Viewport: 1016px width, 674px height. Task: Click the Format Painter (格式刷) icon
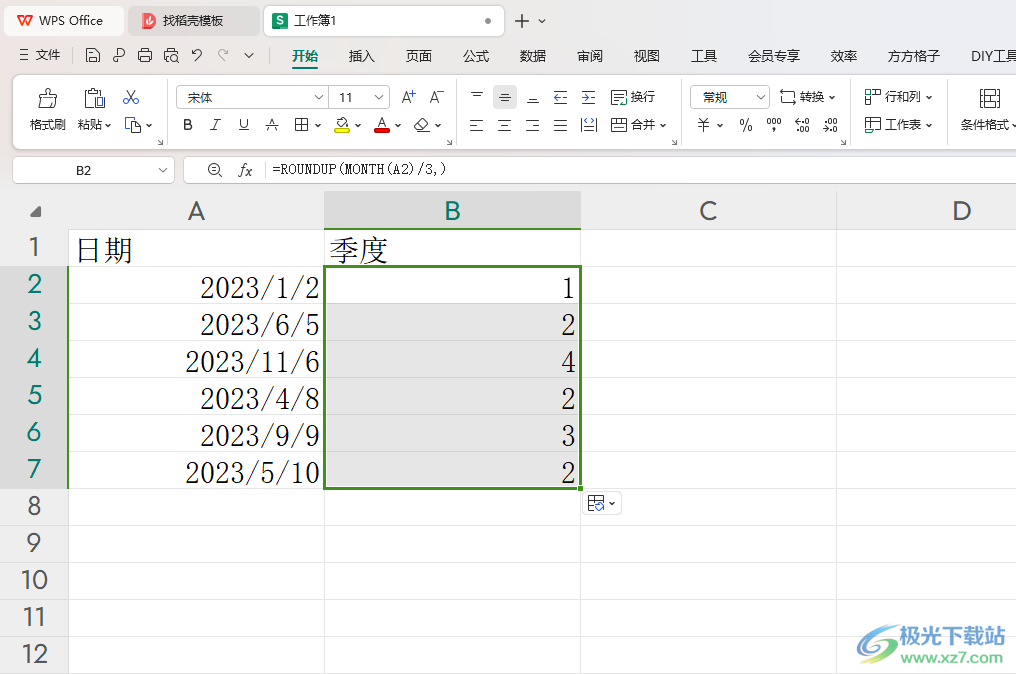coord(47,99)
